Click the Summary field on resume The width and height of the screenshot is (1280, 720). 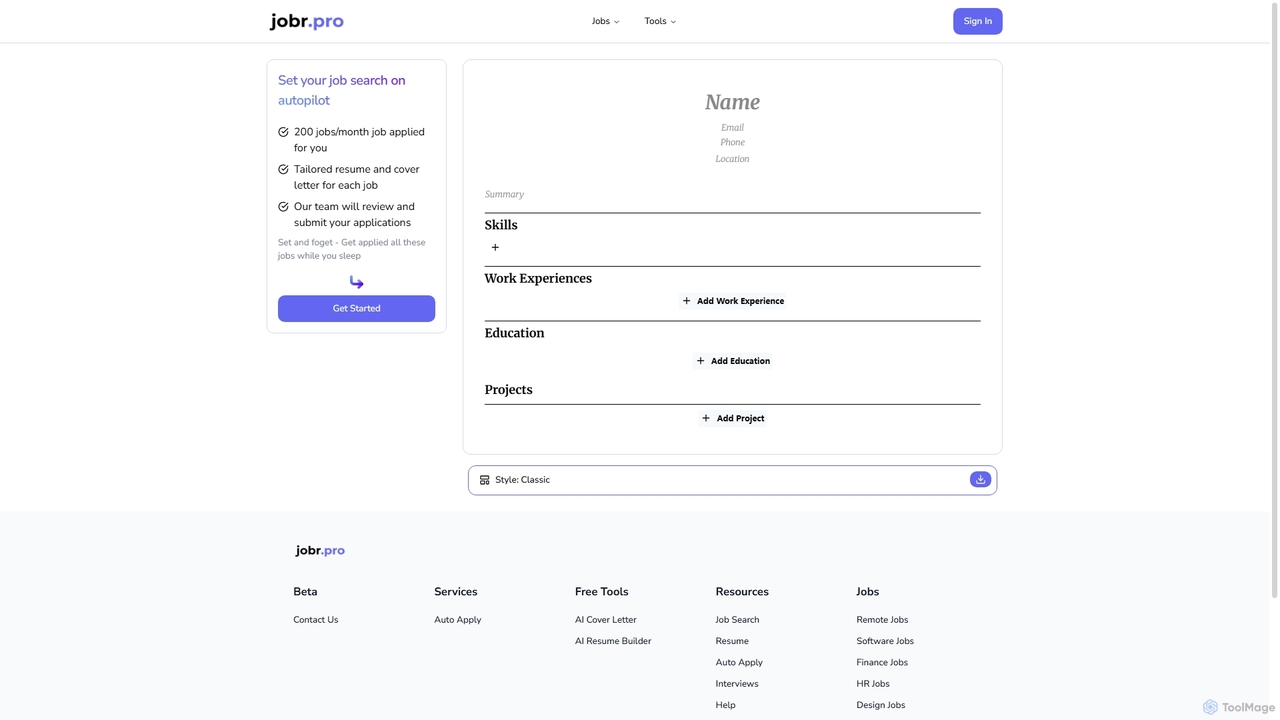tap(504, 194)
